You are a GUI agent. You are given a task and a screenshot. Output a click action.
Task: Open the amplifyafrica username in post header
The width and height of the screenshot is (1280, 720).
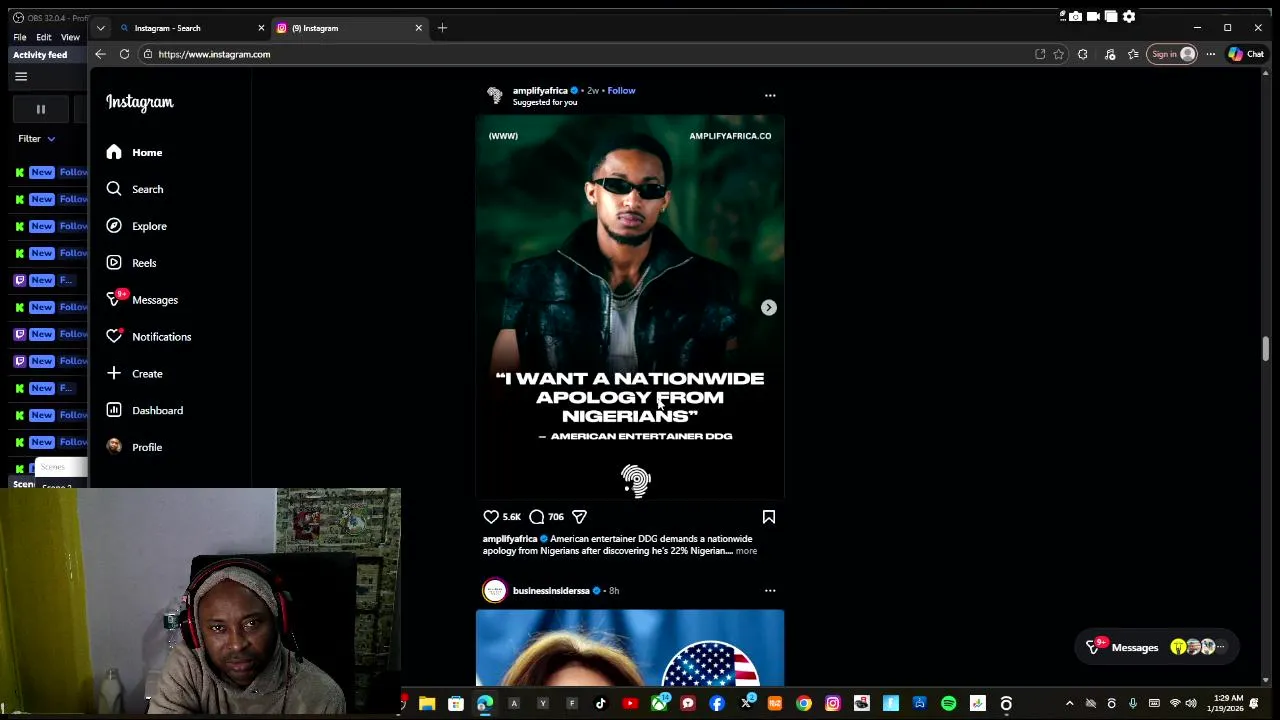540,91
